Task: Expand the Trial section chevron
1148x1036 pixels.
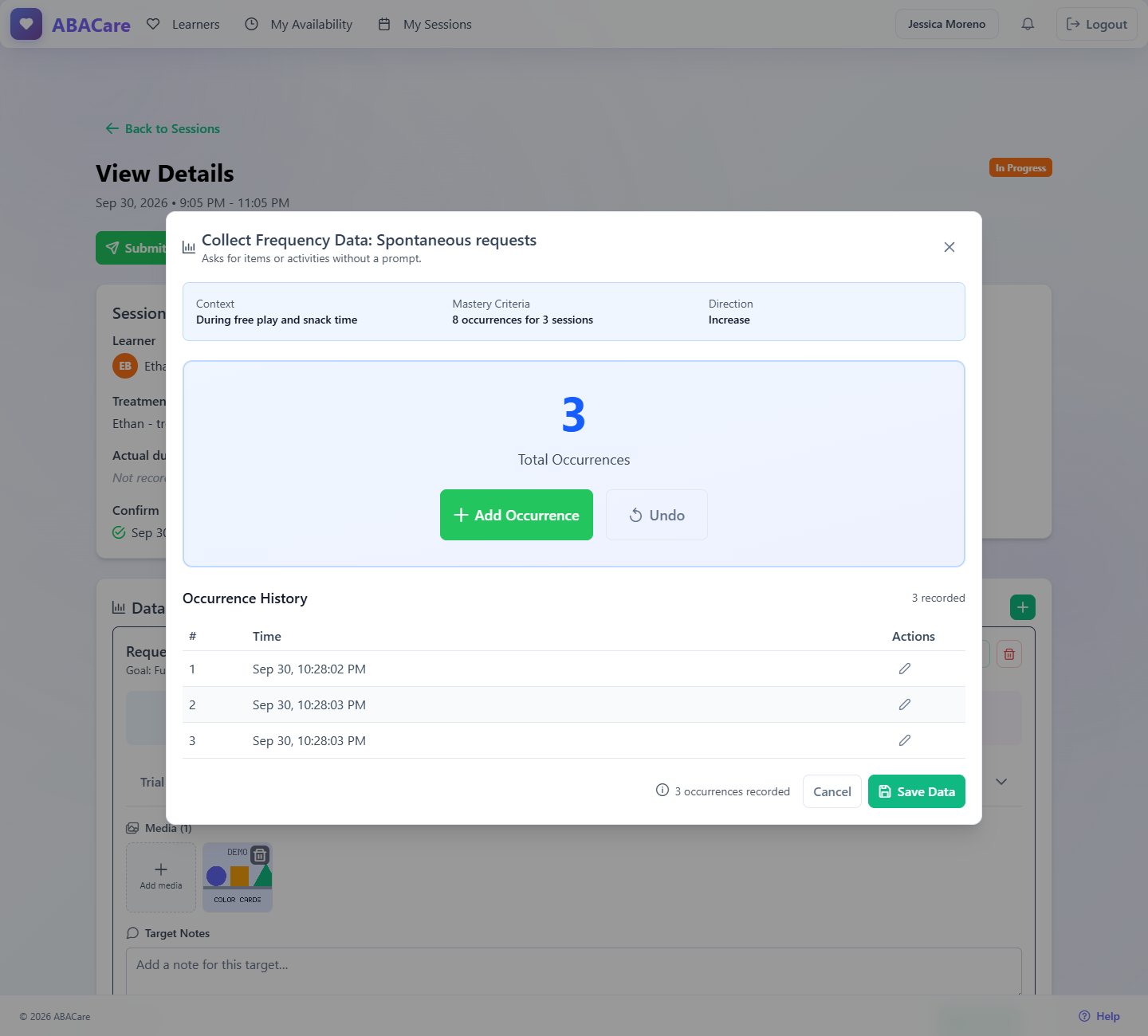Action: click(x=1001, y=782)
